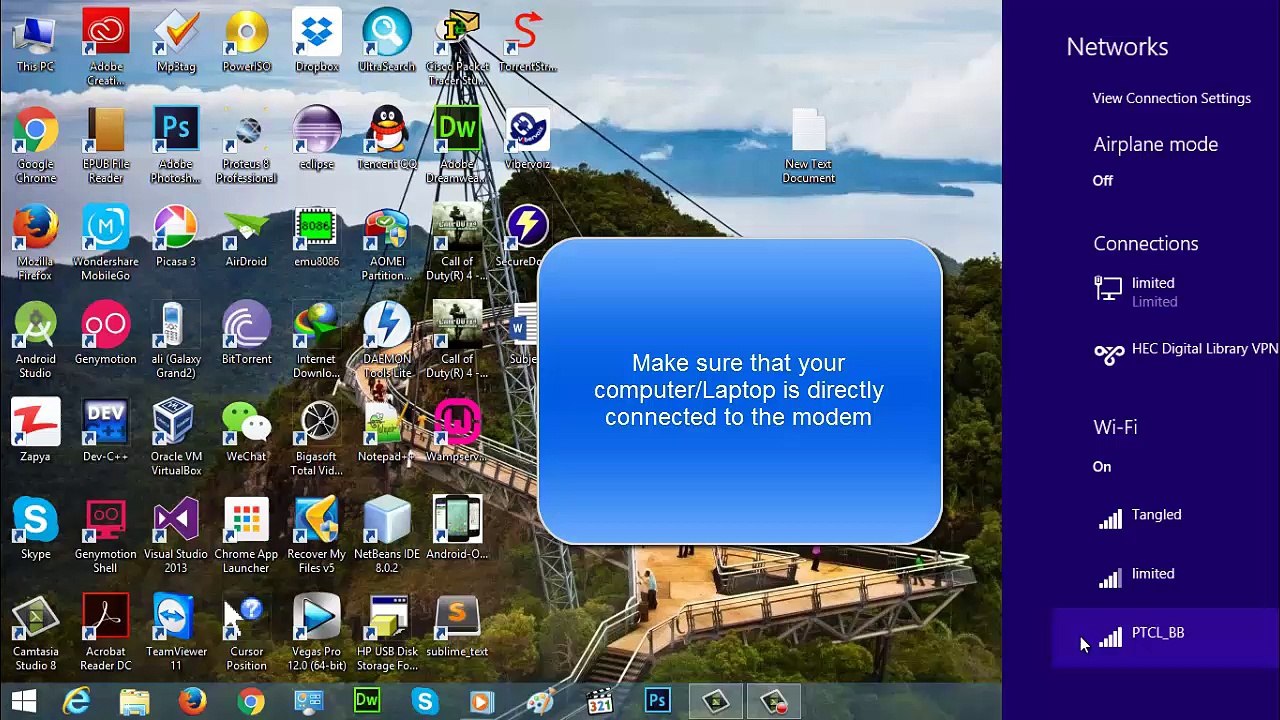Select the New Text Document file icon
The image size is (1280, 720).
[x=809, y=146]
